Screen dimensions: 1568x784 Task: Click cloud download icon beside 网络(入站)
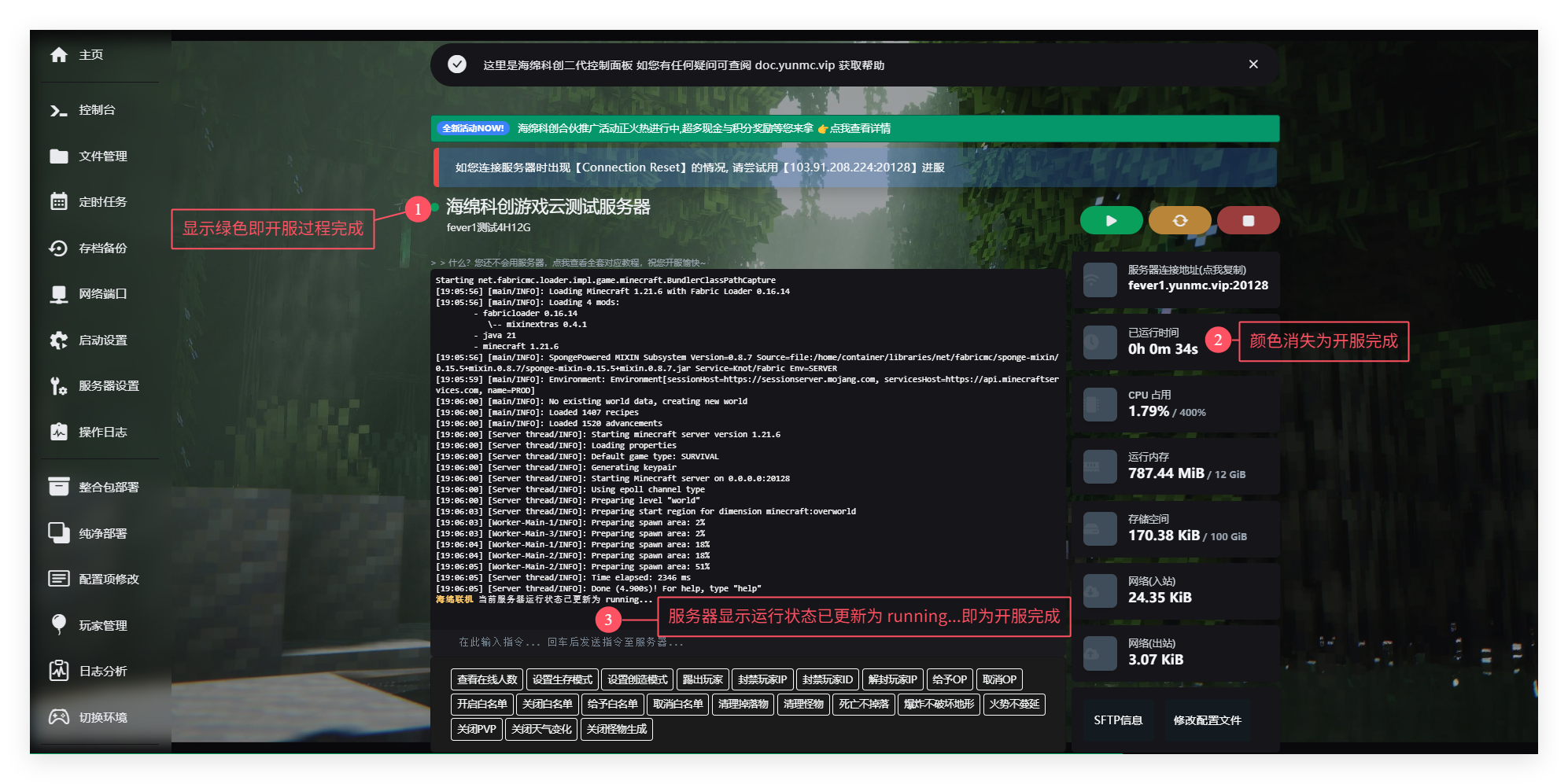(x=1100, y=591)
